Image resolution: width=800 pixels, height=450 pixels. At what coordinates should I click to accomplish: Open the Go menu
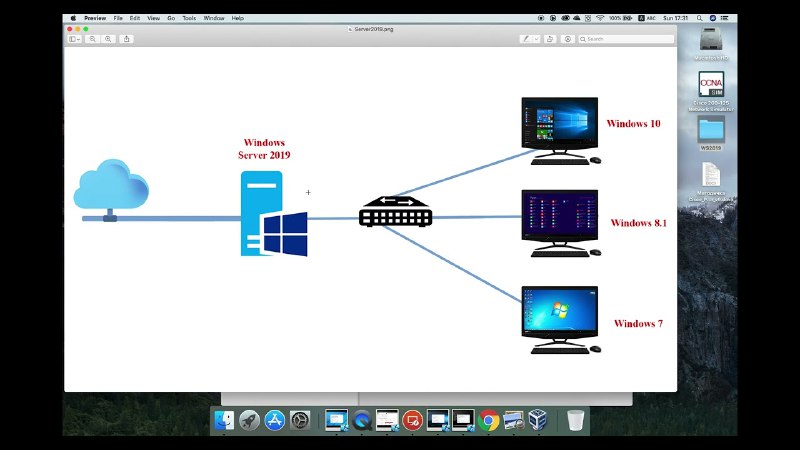(171, 18)
